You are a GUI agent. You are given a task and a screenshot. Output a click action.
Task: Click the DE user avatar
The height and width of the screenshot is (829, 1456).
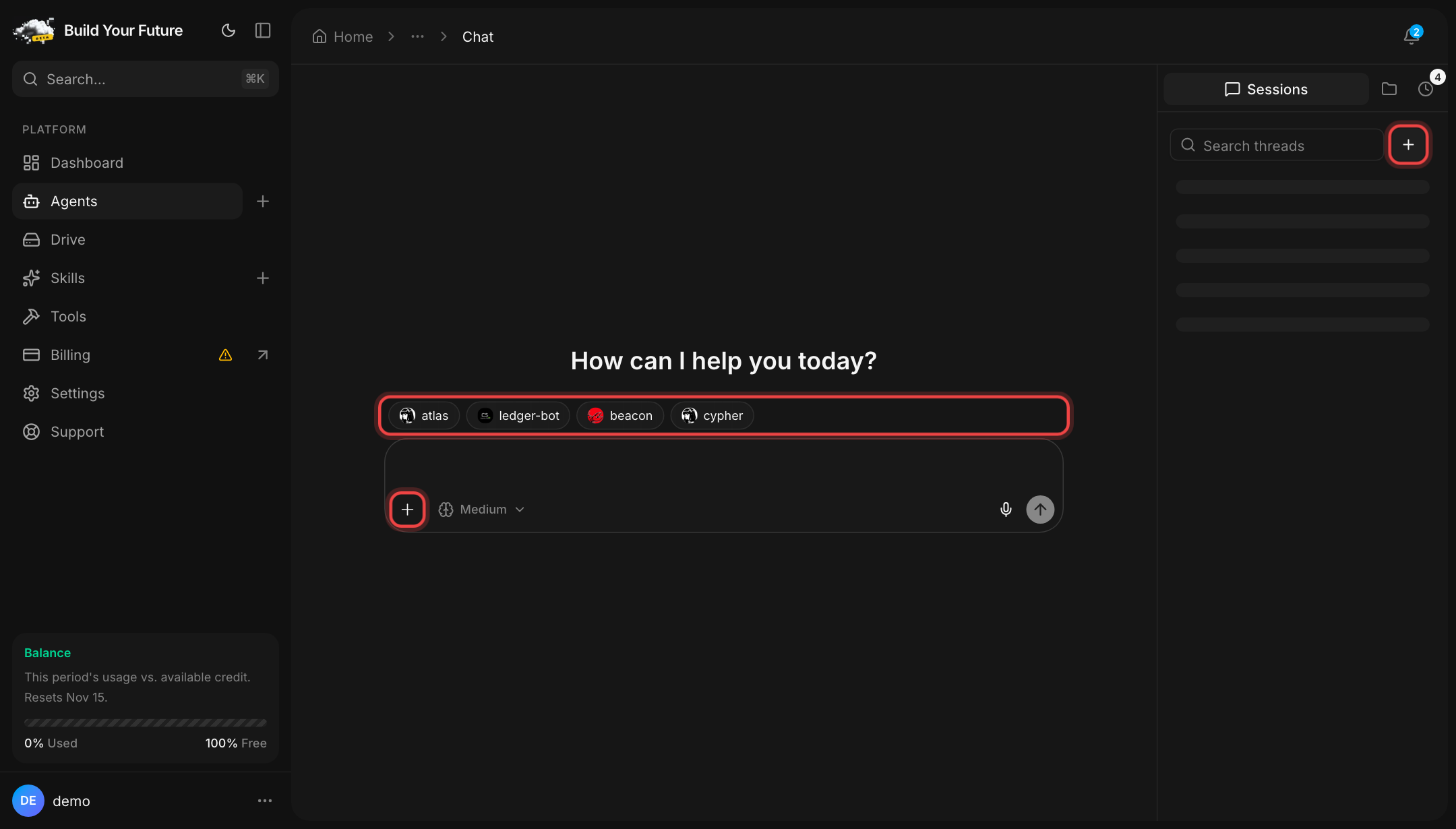pyautogui.click(x=28, y=800)
